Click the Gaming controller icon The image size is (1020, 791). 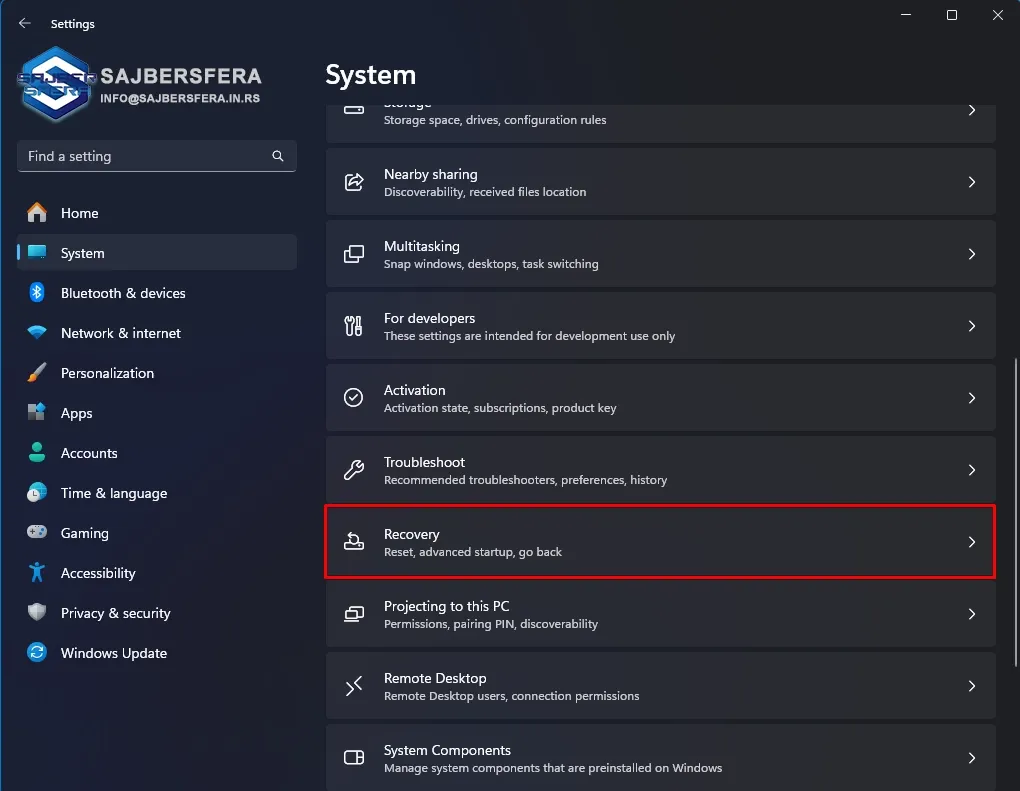click(x=37, y=533)
